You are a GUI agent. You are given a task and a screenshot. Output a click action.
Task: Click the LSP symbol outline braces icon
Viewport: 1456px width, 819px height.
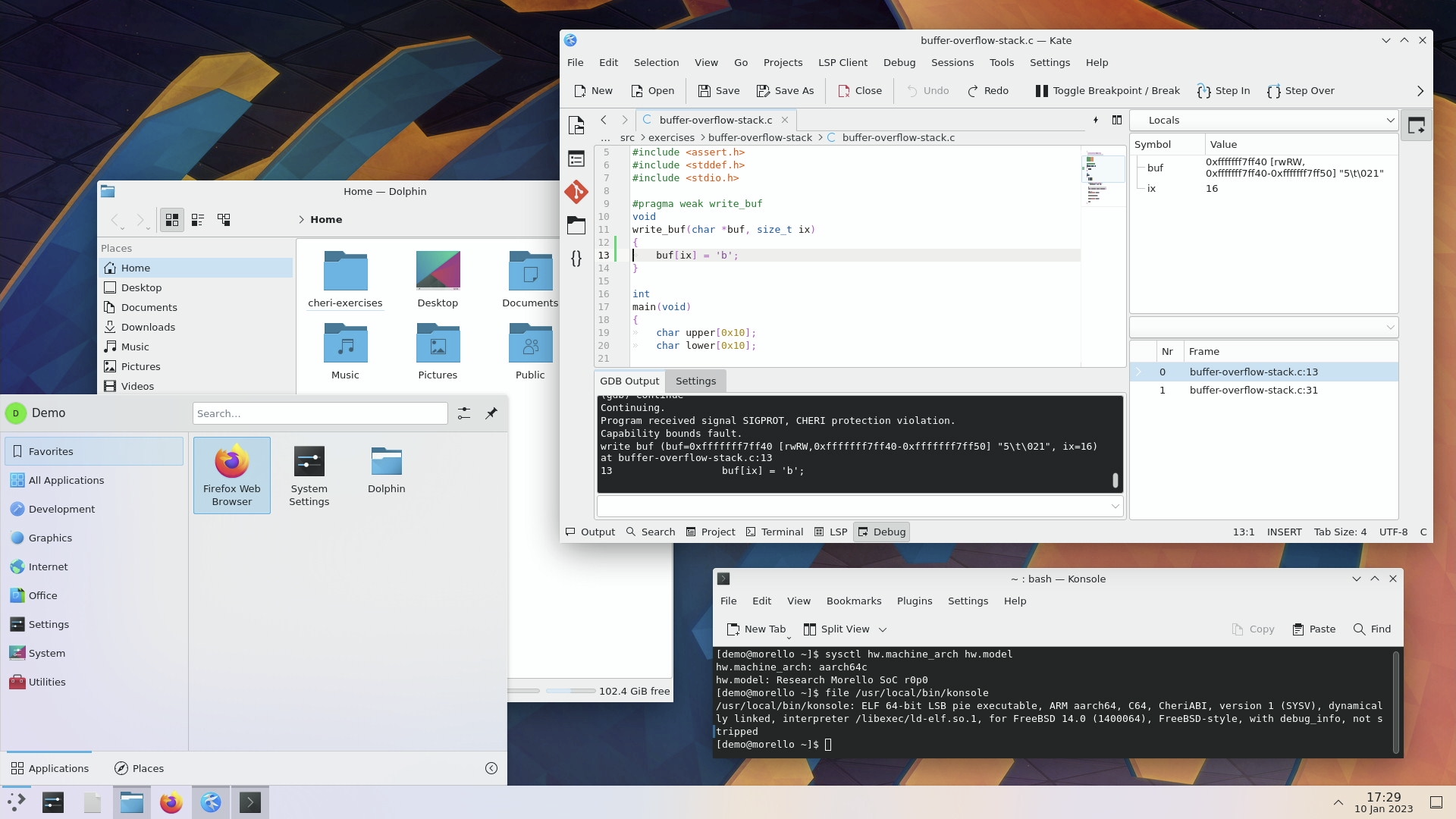coord(576,258)
